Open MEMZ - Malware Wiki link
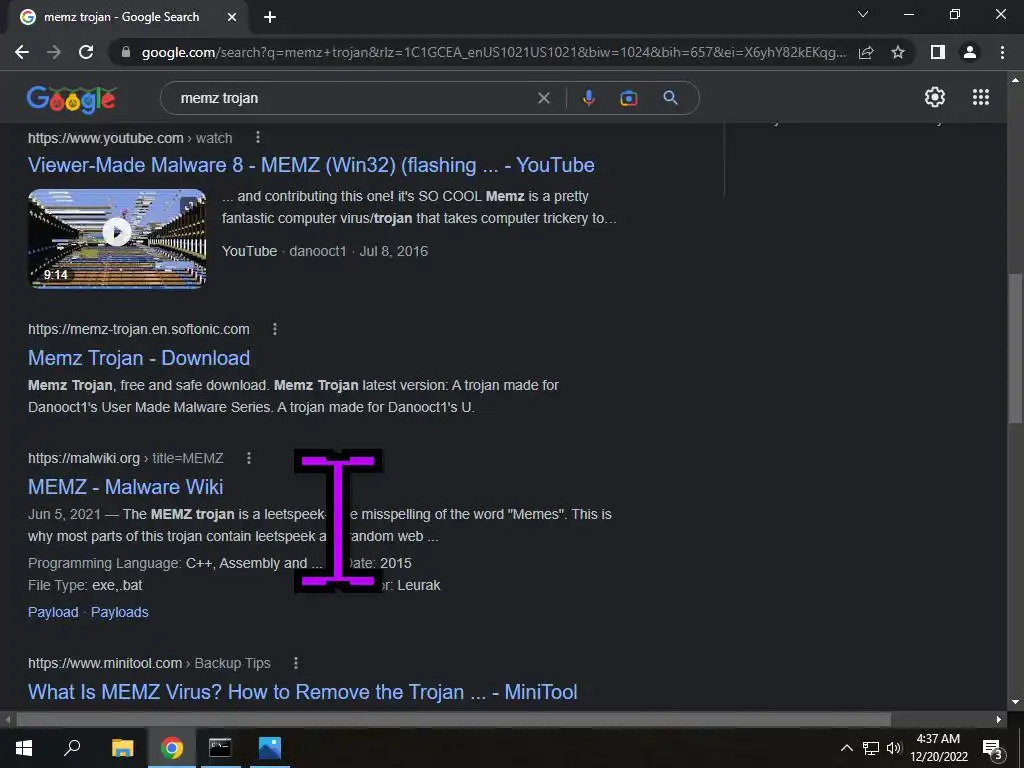The image size is (1024, 768). [125, 487]
